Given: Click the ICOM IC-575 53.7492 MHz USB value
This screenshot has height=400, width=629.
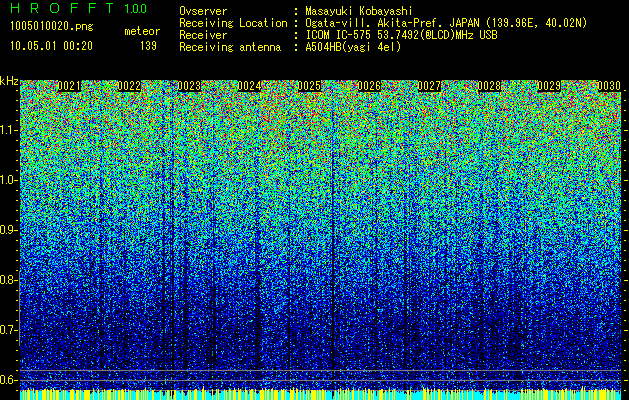Looking at the screenshot, I should click(x=402, y=35).
